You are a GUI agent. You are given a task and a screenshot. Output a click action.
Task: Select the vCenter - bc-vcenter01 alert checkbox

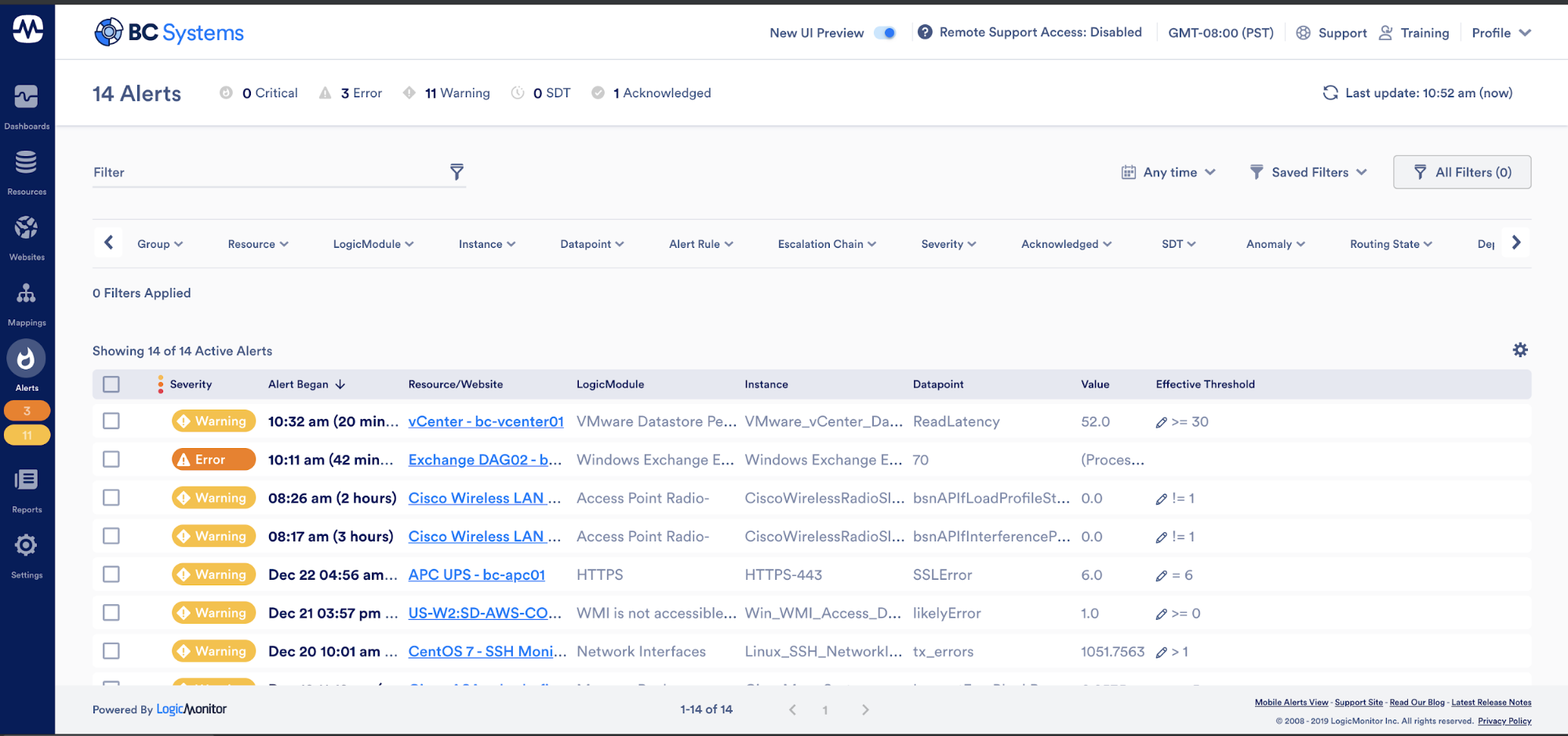111,421
